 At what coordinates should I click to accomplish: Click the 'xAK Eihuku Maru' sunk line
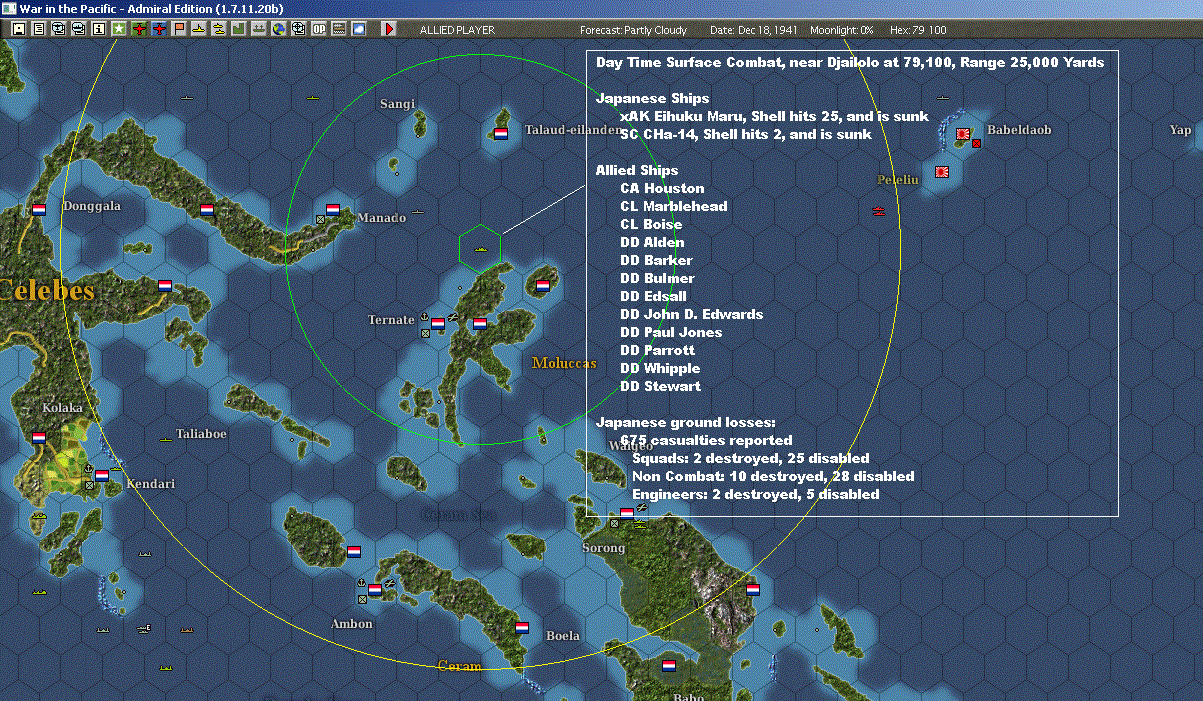pyautogui.click(x=774, y=116)
